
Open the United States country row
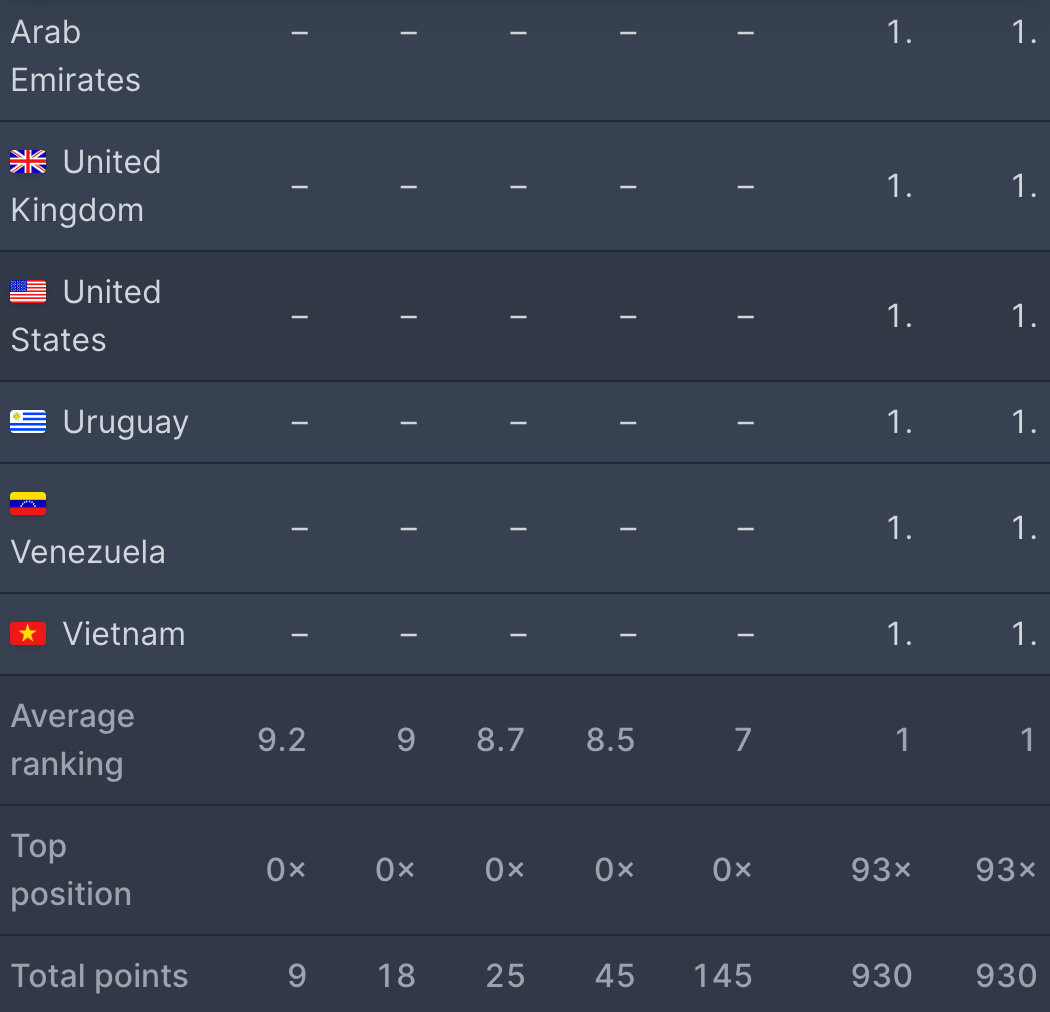coord(525,316)
